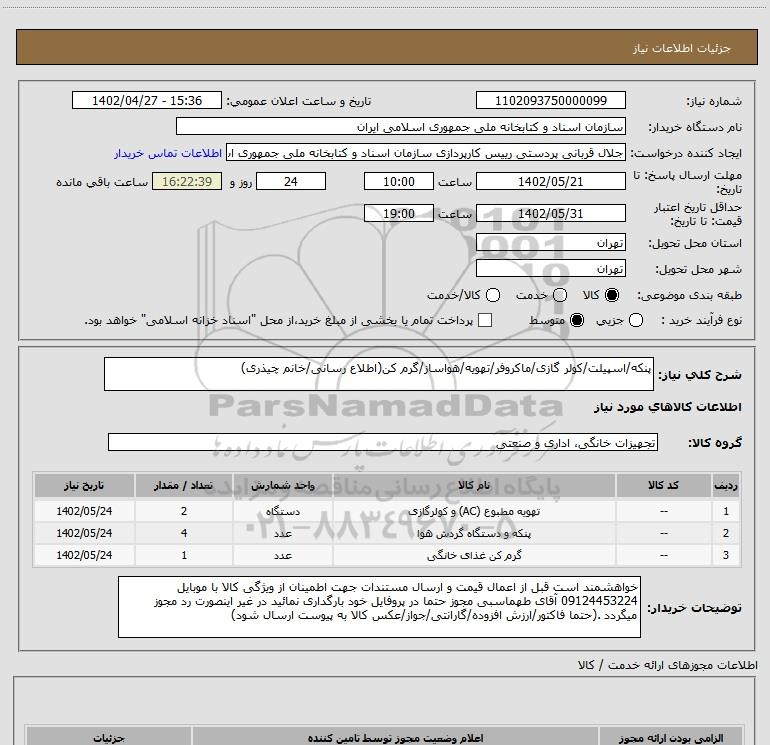
Task: Click the unit cell دستگاه in row 1
Action: [x=283, y=511]
